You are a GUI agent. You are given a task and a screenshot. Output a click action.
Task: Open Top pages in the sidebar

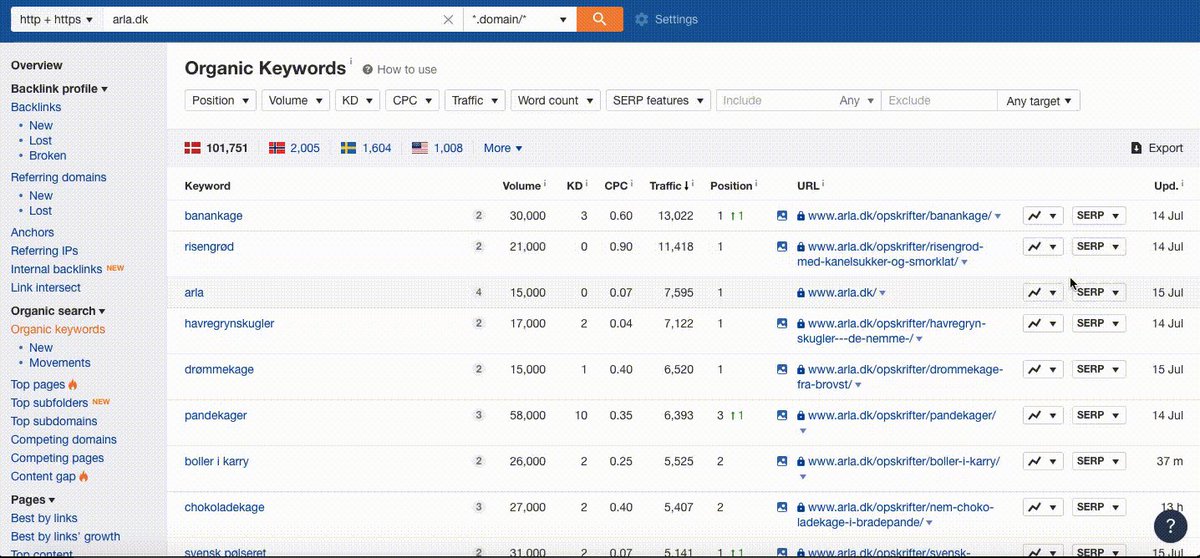[38, 385]
